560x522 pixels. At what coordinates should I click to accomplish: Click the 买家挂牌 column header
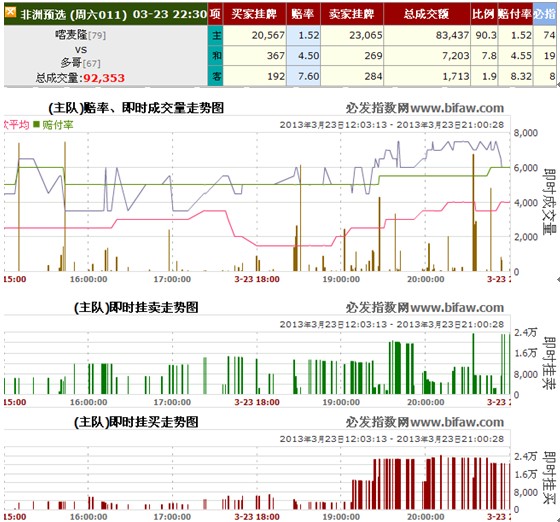point(254,14)
